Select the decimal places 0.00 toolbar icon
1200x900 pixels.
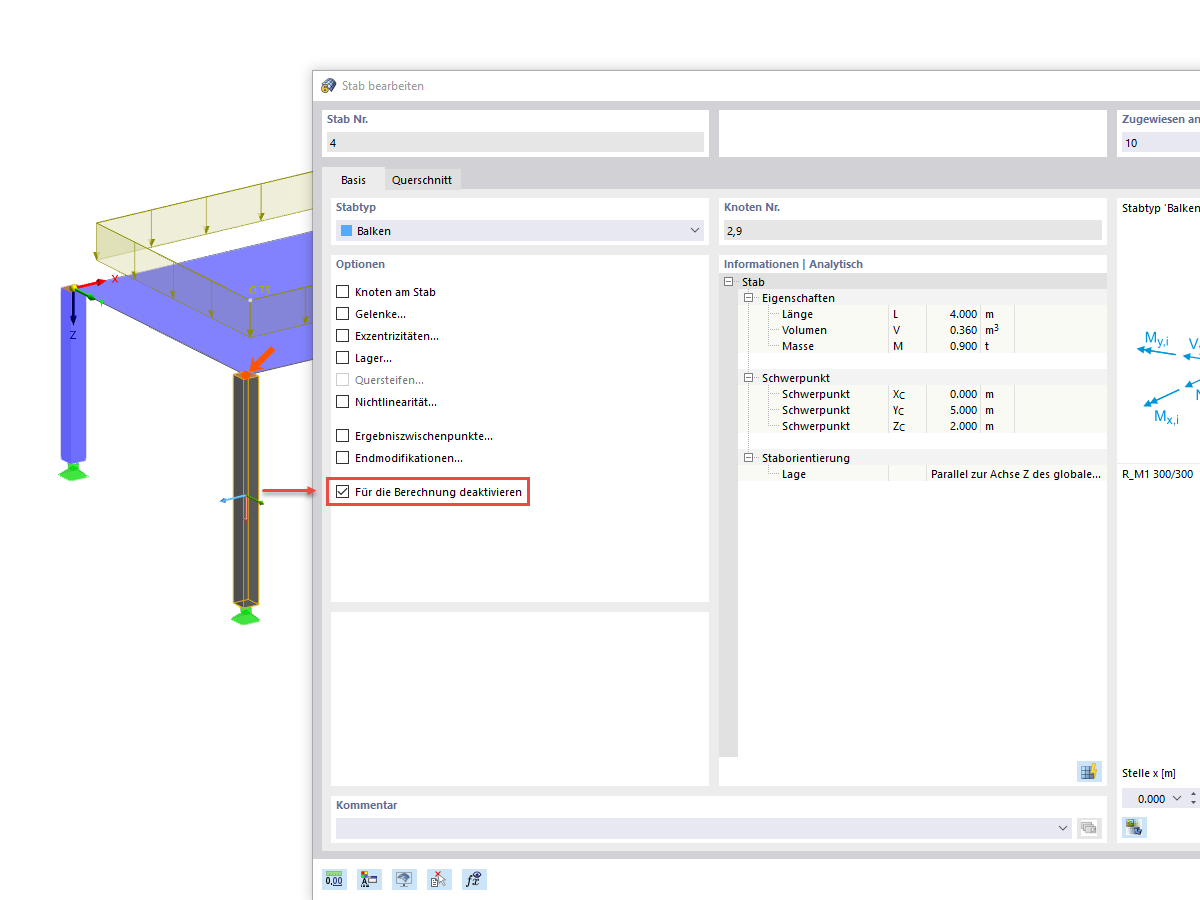coord(334,879)
